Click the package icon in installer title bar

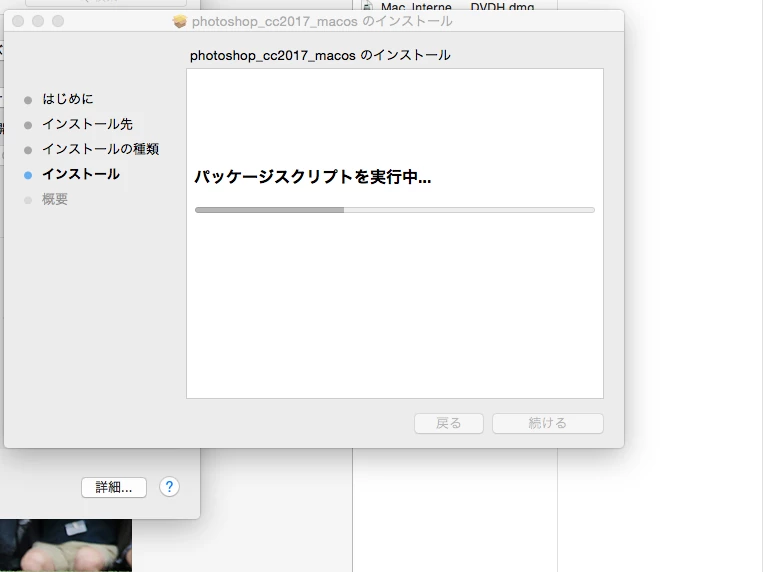[180, 21]
